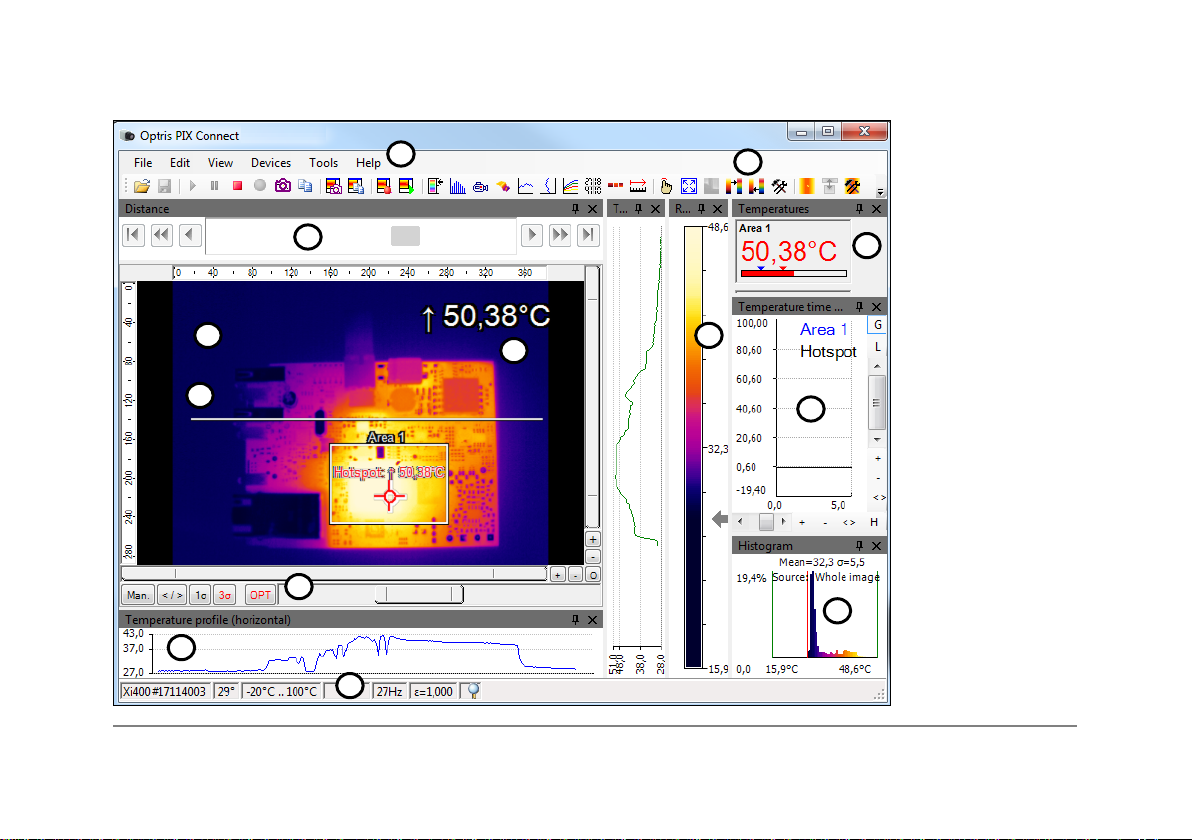The width and height of the screenshot is (1192, 840).
Task: Click the fast forward double-arrow button
Action: pyautogui.click(x=560, y=235)
